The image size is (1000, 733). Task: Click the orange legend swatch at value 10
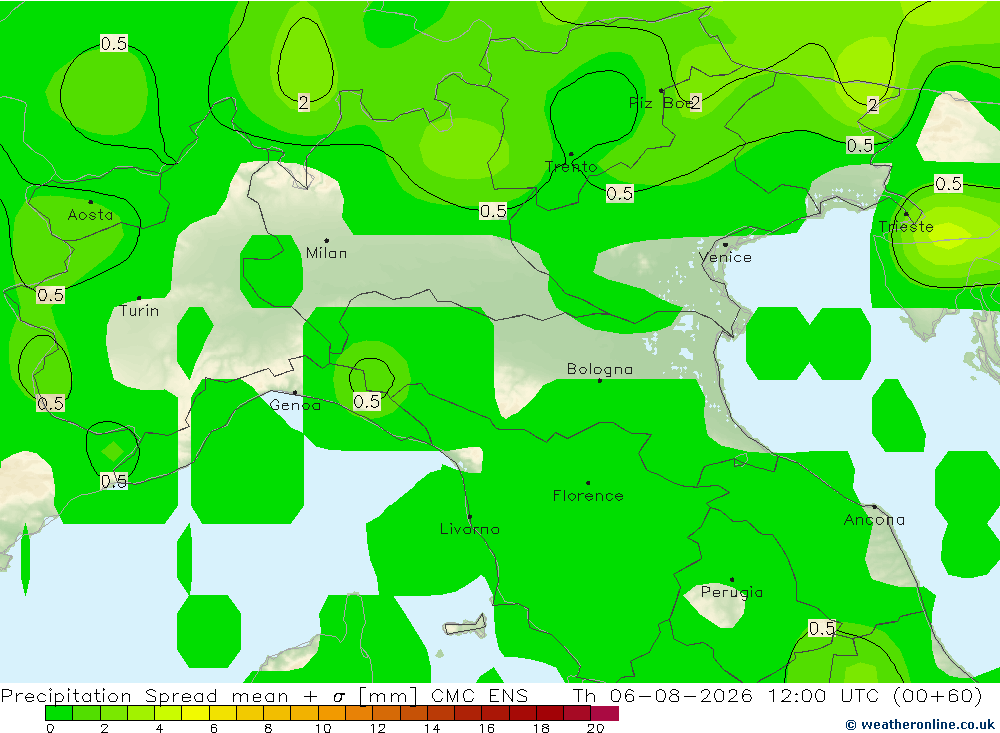point(332,713)
